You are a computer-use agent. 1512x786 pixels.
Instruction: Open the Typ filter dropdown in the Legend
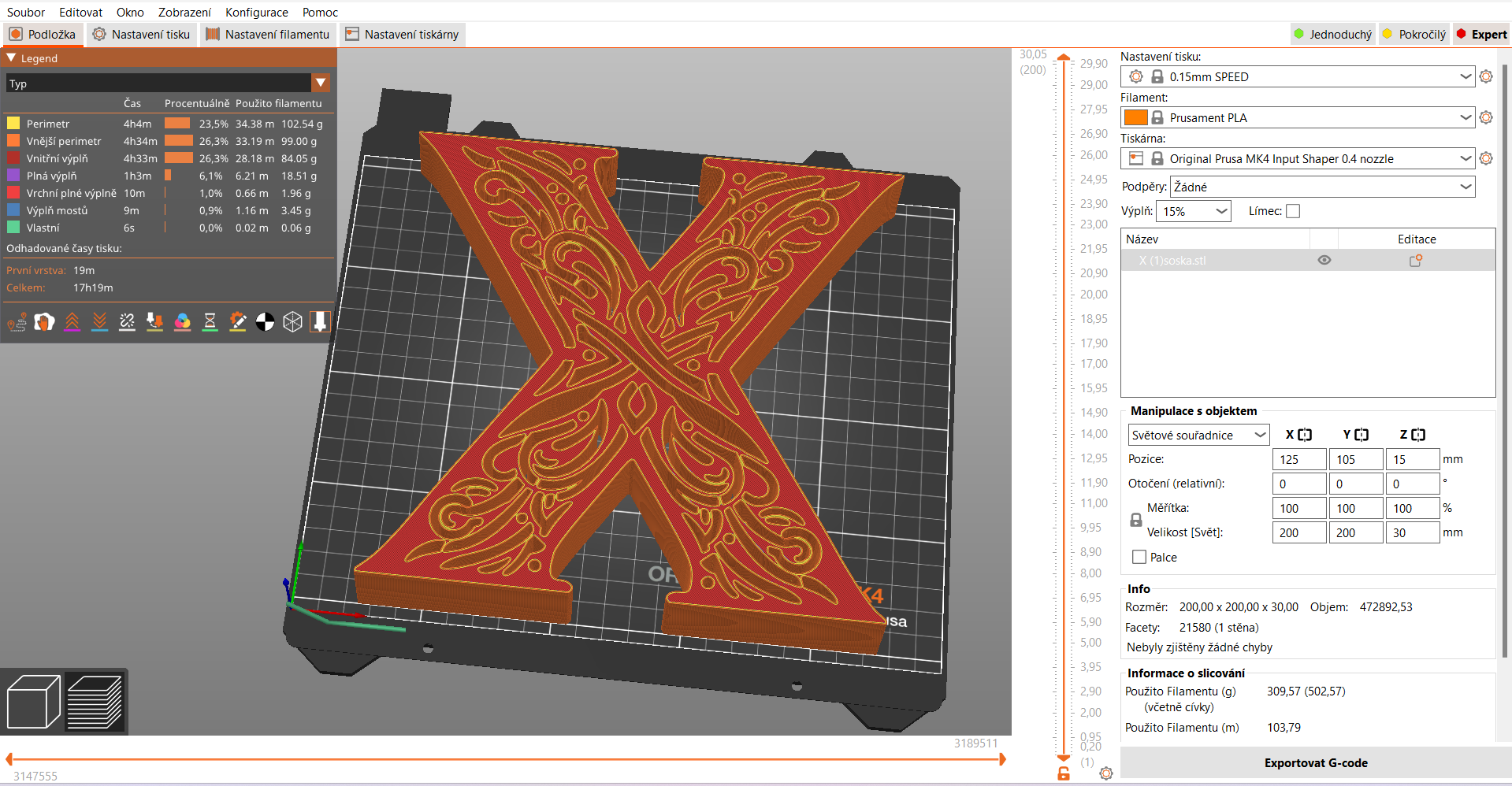[321, 83]
